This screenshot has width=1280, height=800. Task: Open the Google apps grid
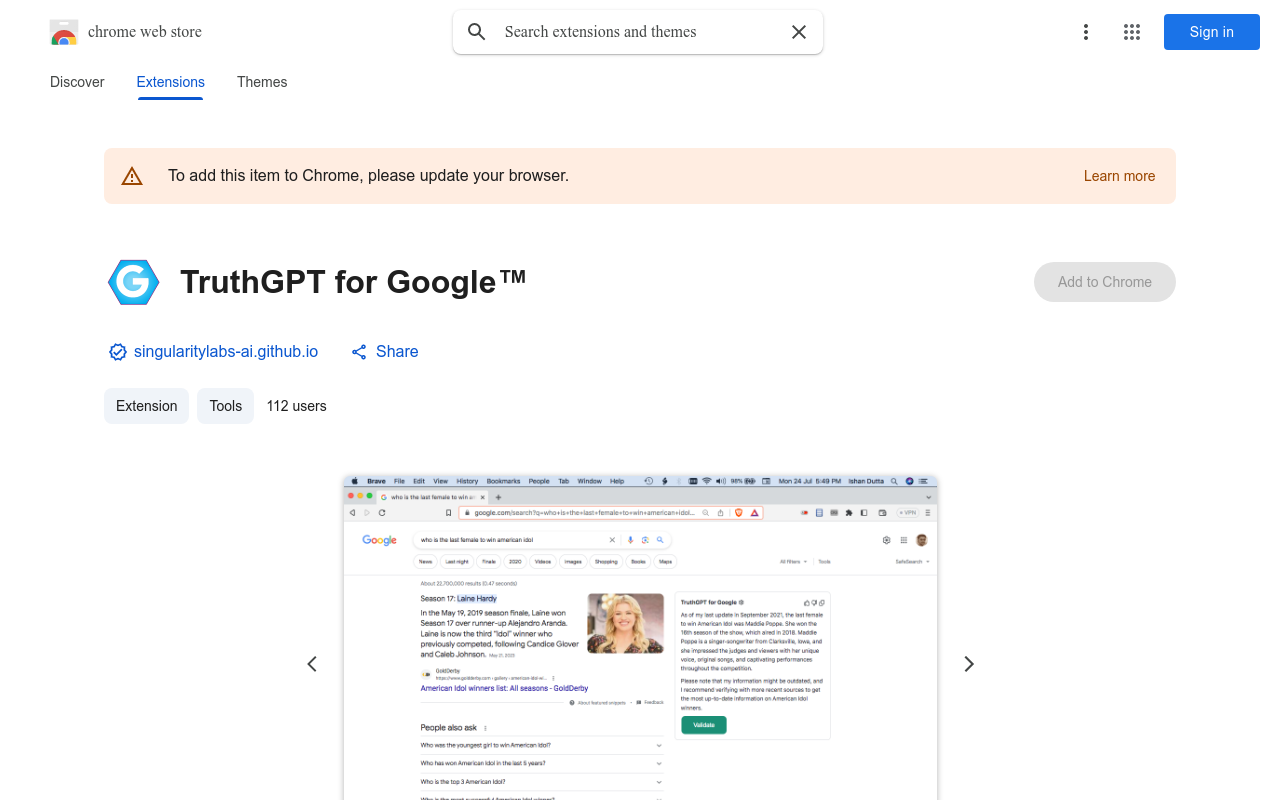(x=1132, y=32)
